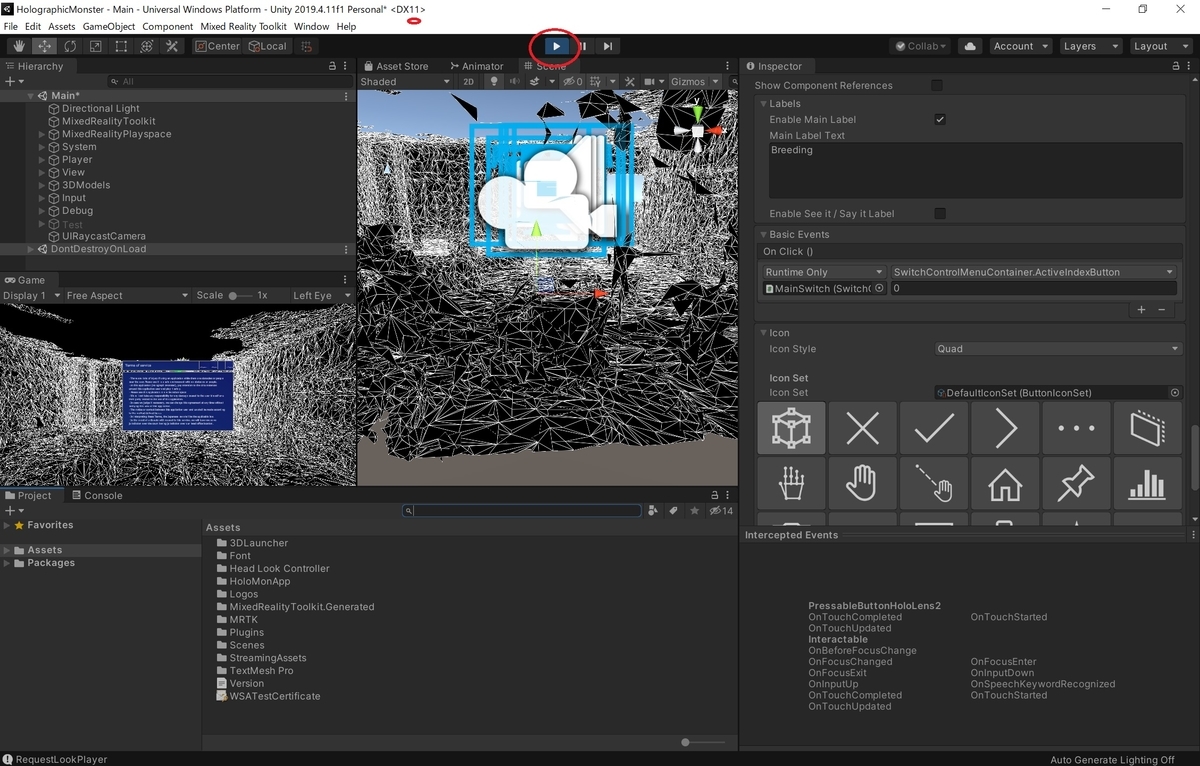The height and width of the screenshot is (766, 1200).
Task: Select the Move tool
Action: coord(44,46)
